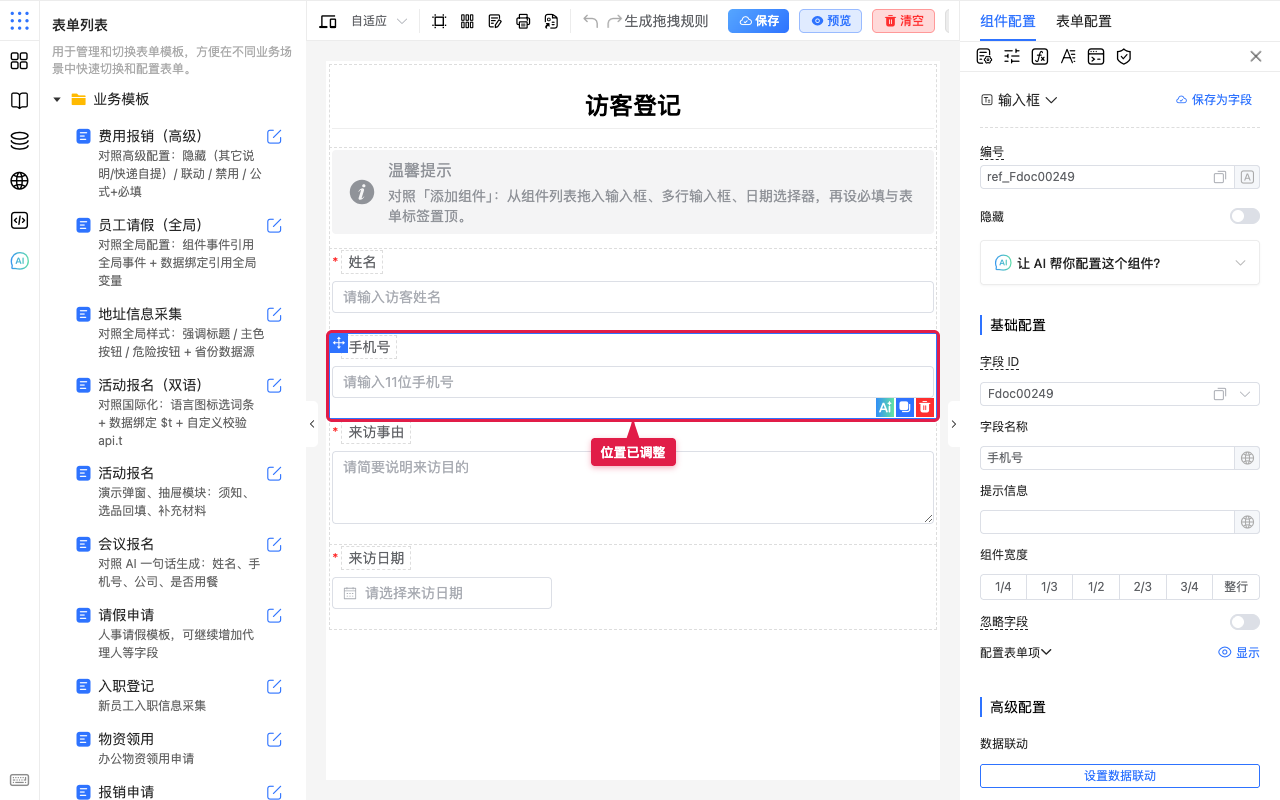Click the device preview icon in toolbar
The height and width of the screenshot is (800, 1280).
tap(327, 21)
